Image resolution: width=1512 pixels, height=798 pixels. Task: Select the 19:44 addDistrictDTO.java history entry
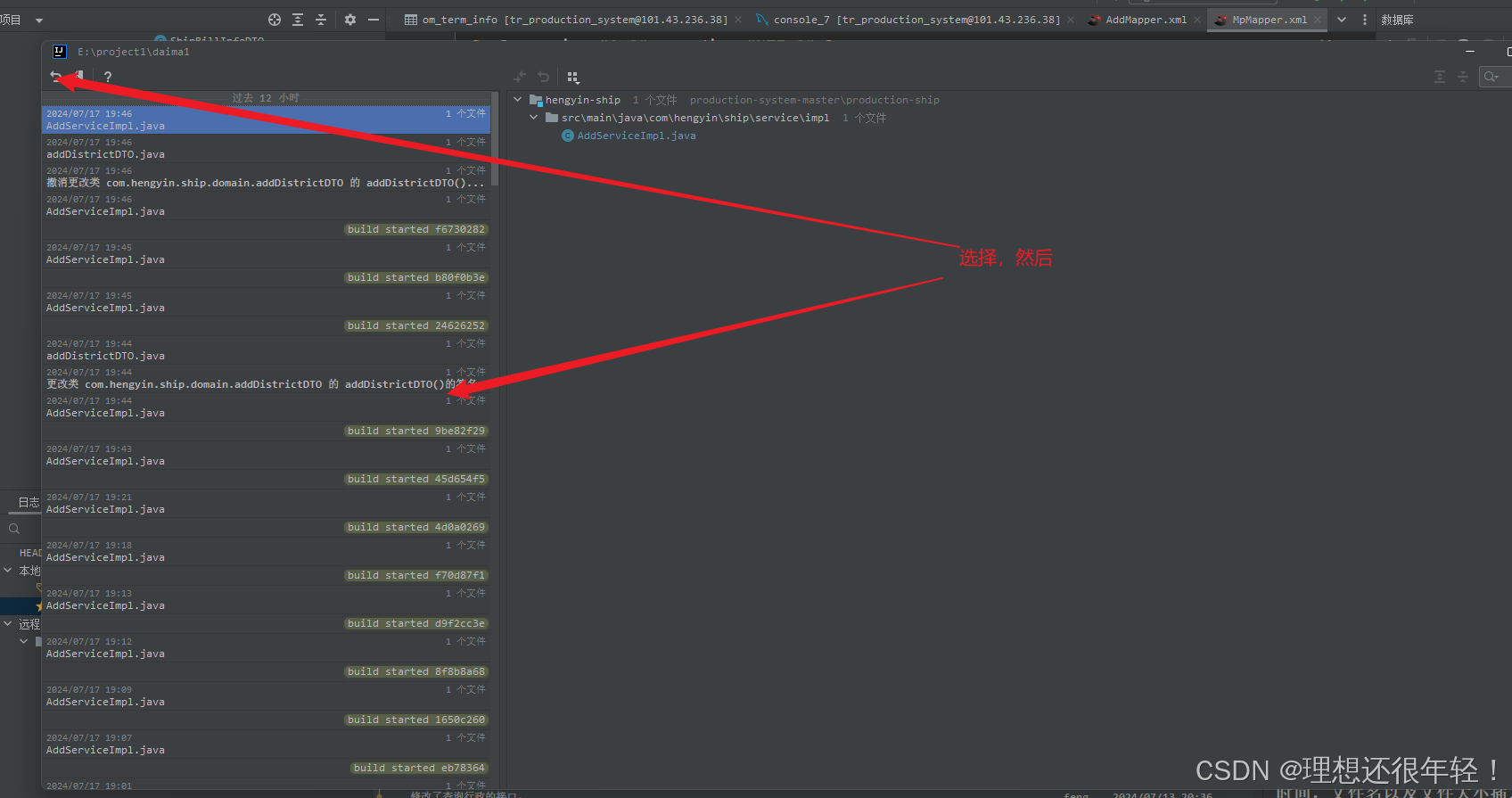[266, 350]
